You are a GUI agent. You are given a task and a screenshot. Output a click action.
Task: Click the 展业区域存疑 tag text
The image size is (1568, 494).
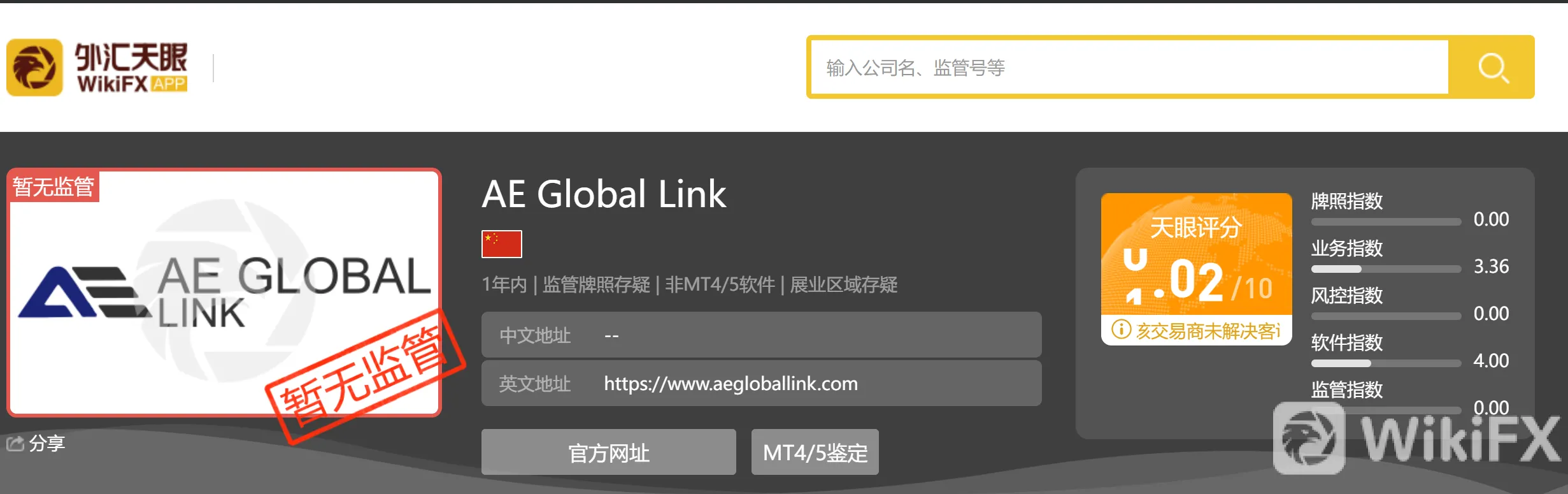click(x=843, y=284)
